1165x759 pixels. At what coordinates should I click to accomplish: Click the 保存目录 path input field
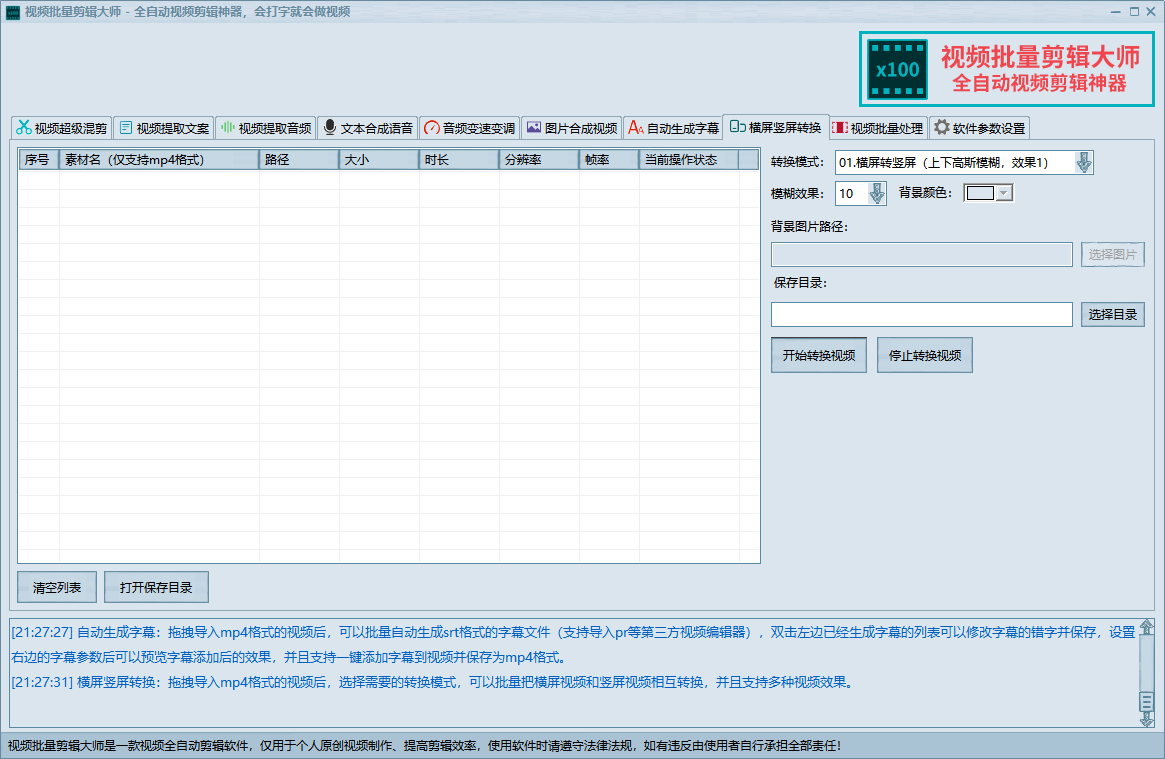tap(921, 315)
